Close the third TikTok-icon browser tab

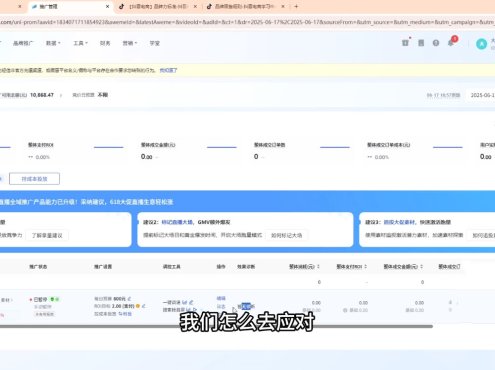click(283, 6)
